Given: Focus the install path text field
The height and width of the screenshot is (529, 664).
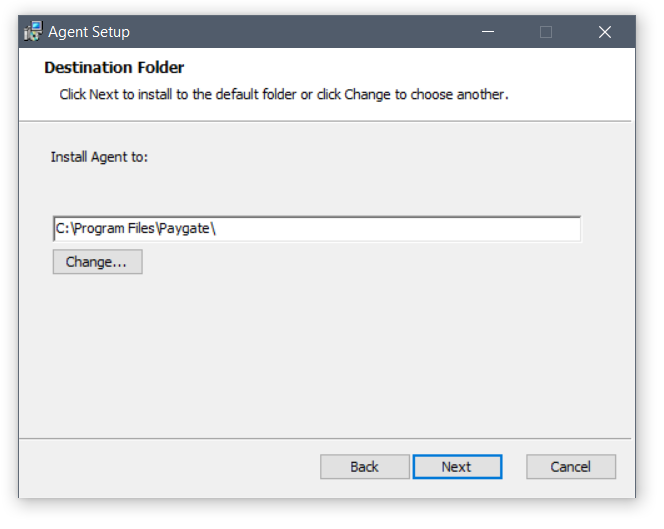Looking at the screenshot, I should click(317, 229).
